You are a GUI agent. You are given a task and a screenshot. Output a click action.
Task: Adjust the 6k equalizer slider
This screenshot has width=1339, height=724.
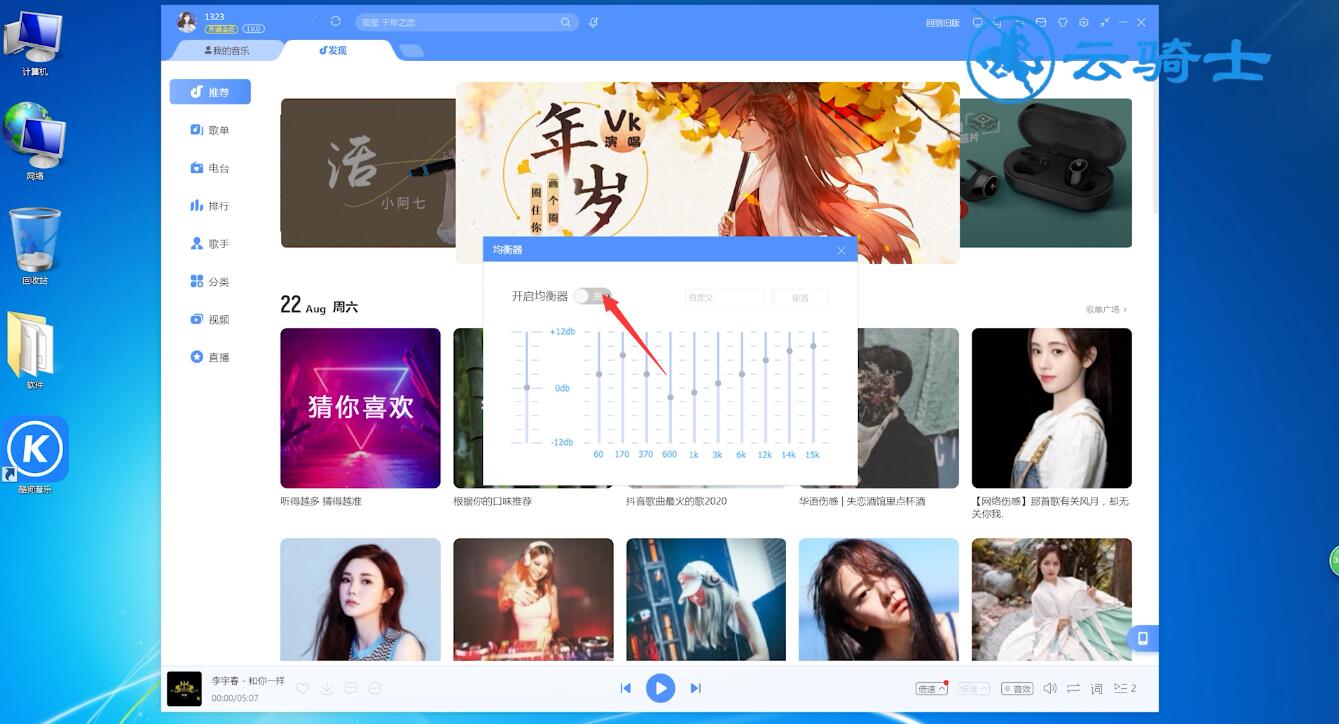tap(741, 387)
